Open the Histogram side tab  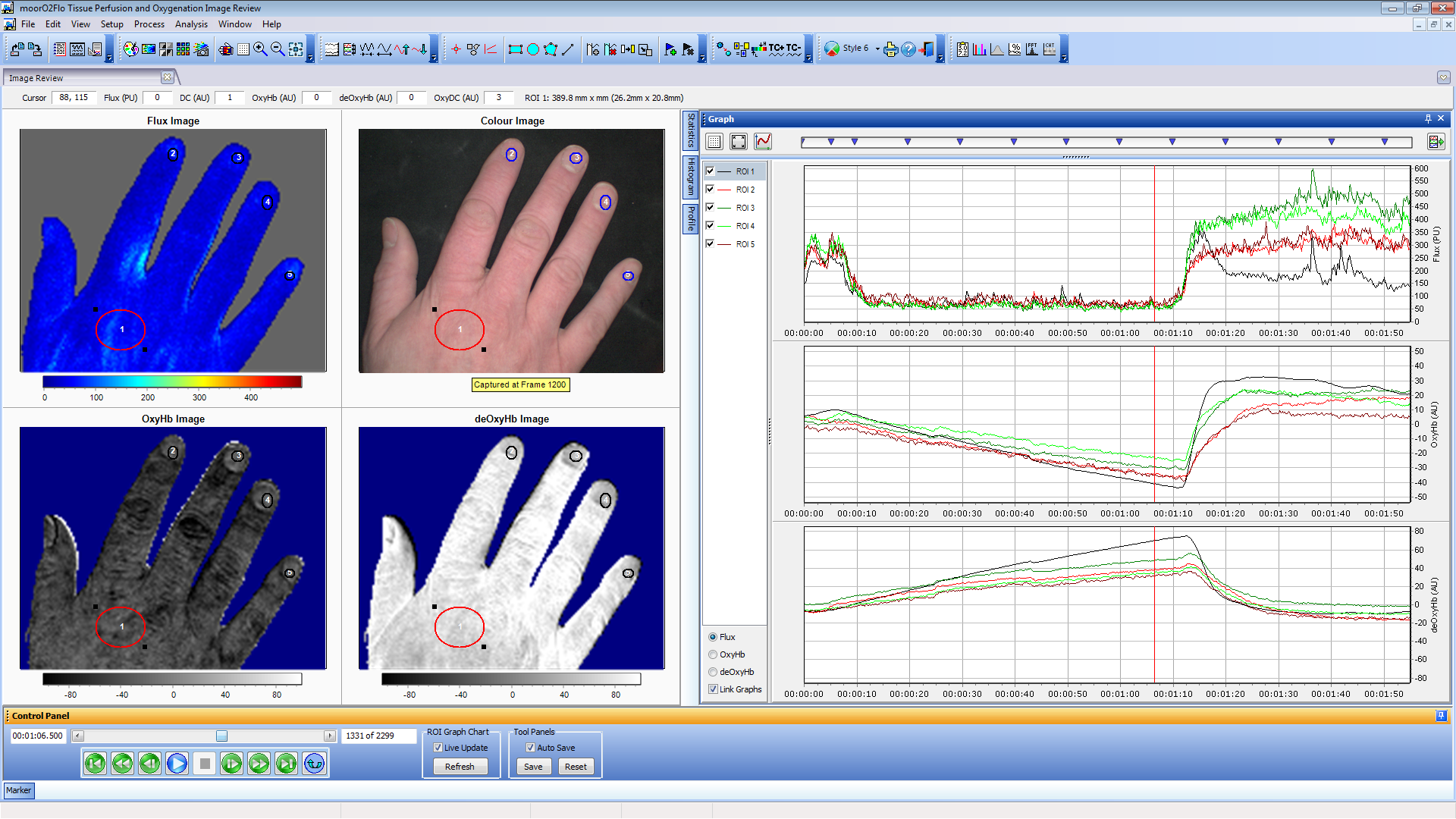(691, 176)
